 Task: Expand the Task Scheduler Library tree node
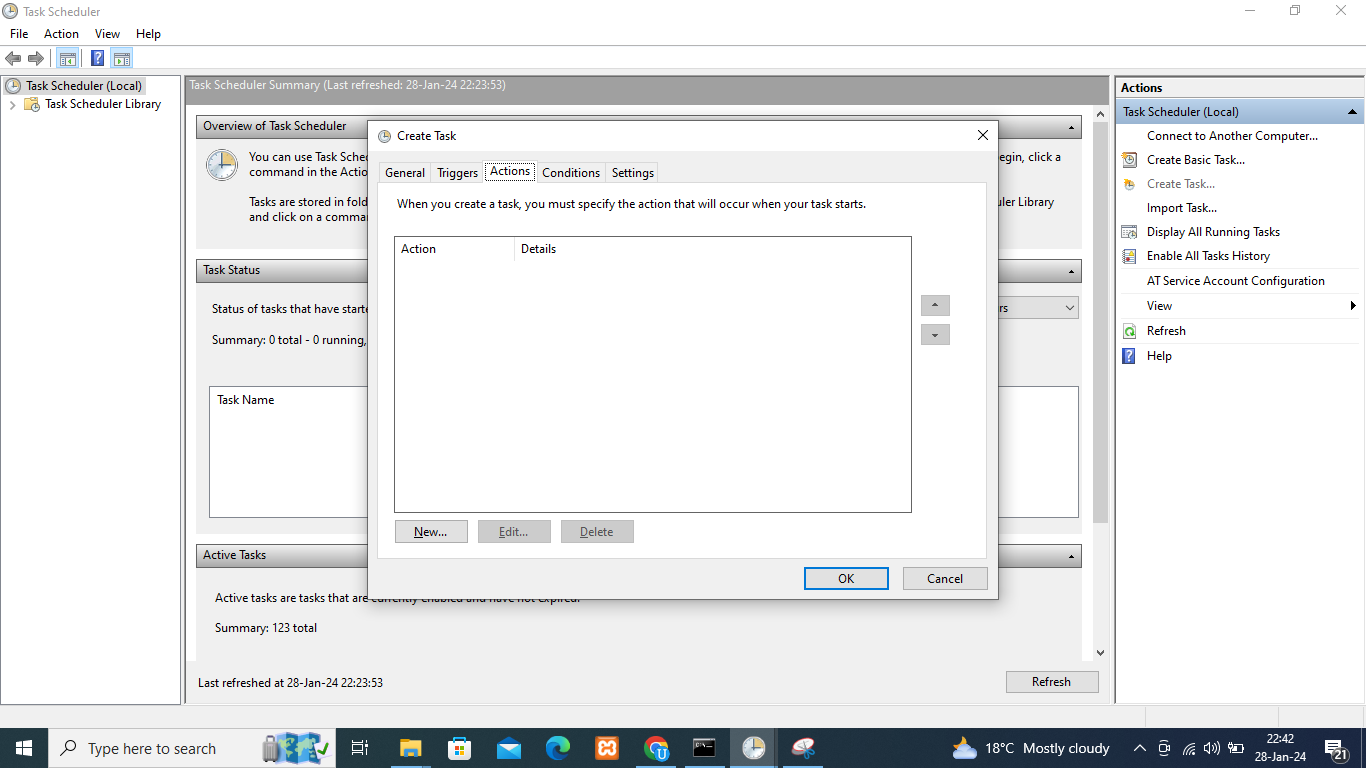(x=12, y=104)
